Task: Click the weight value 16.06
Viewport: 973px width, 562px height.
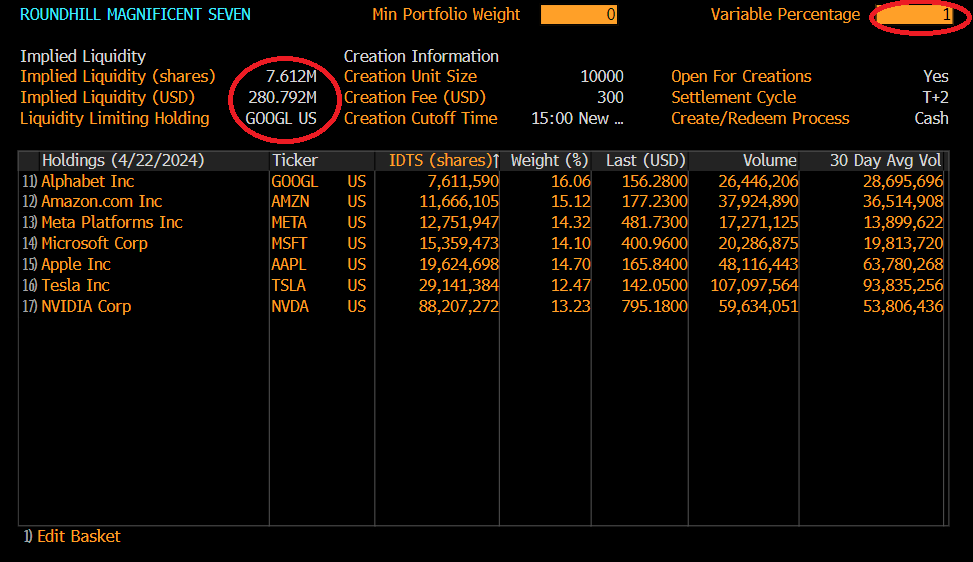Action: pyautogui.click(x=571, y=181)
